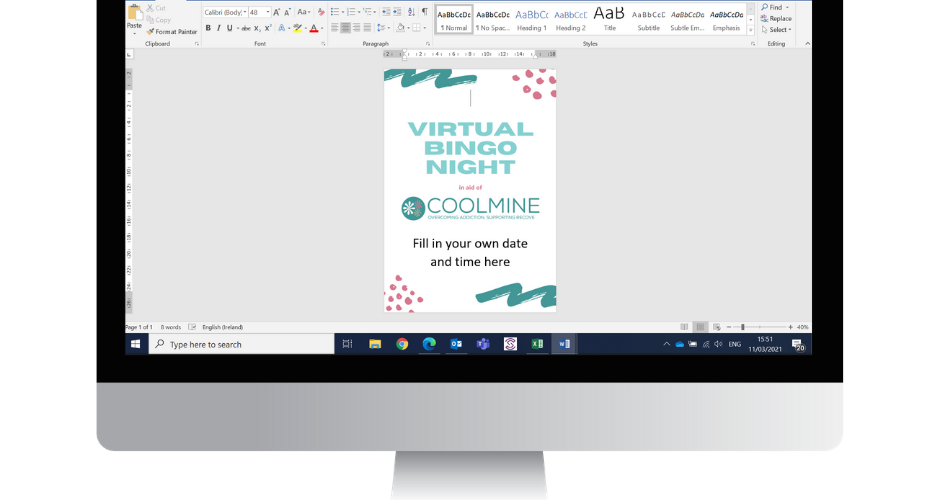The image size is (940, 500).
Task: Align text left
Action: (335, 28)
